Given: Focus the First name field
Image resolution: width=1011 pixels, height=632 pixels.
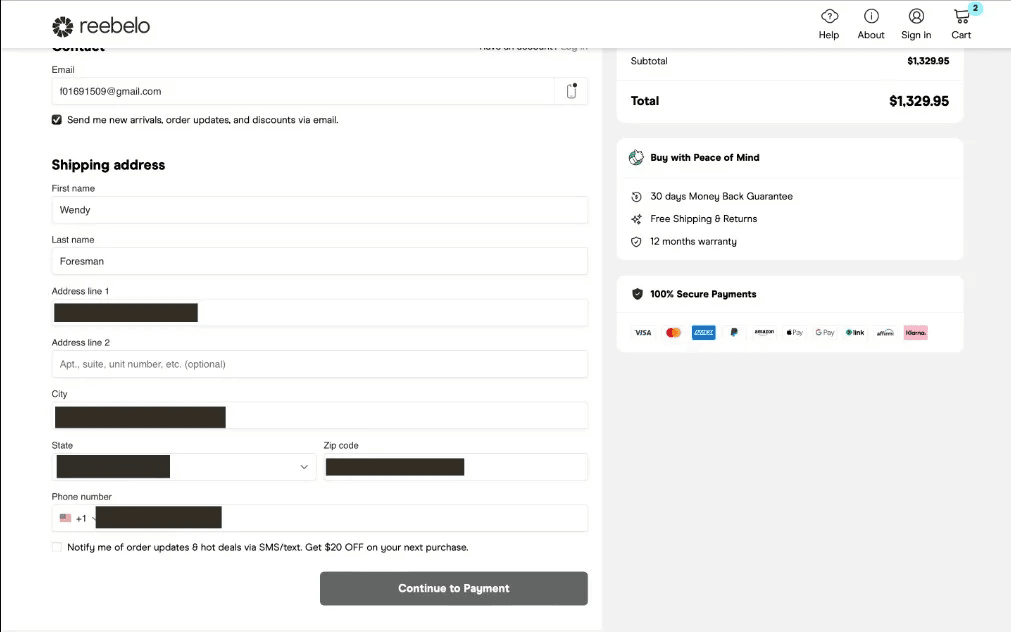Looking at the screenshot, I should (319, 210).
